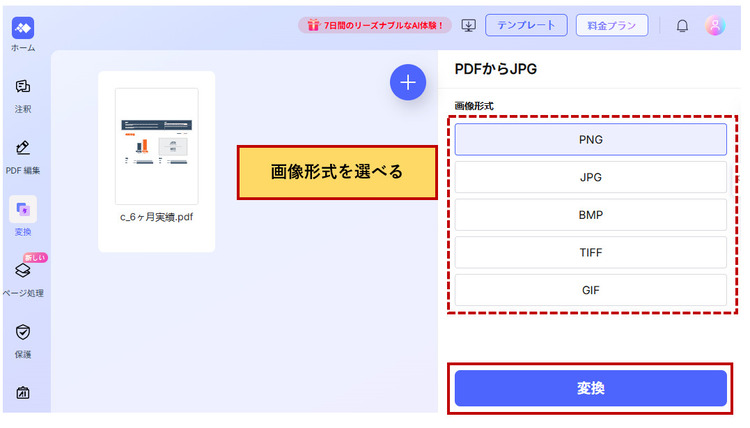Click the bottom sidebar chart clipboard icon
This screenshot has width=750, height=428.
click(x=22, y=393)
